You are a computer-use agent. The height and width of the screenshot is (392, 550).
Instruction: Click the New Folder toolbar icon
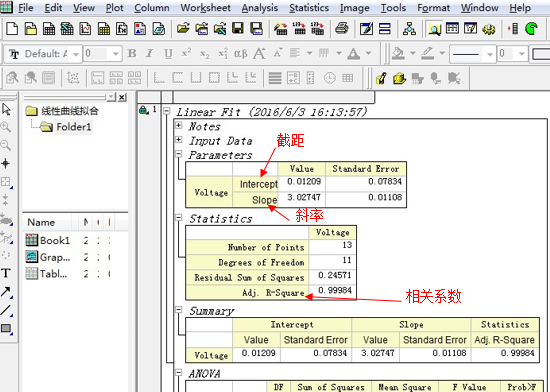(x=31, y=29)
